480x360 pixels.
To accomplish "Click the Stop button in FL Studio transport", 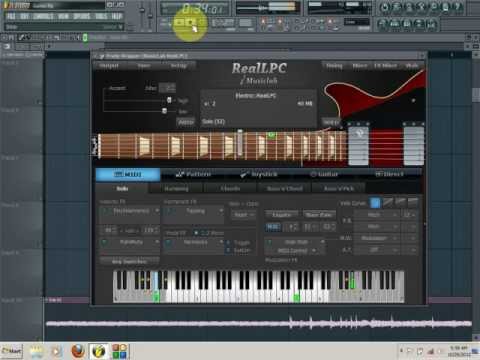I will [x=191, y=22].
